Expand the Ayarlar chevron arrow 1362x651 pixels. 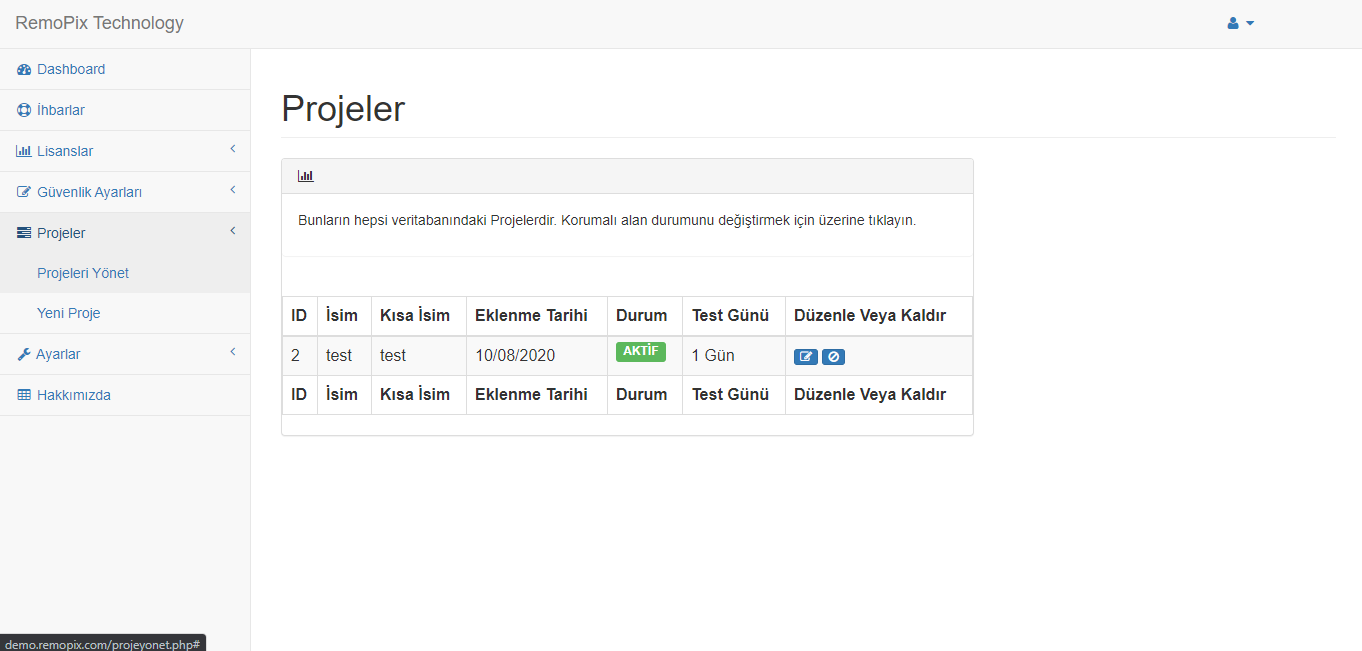pyautogui.click(x=232, y=352)
